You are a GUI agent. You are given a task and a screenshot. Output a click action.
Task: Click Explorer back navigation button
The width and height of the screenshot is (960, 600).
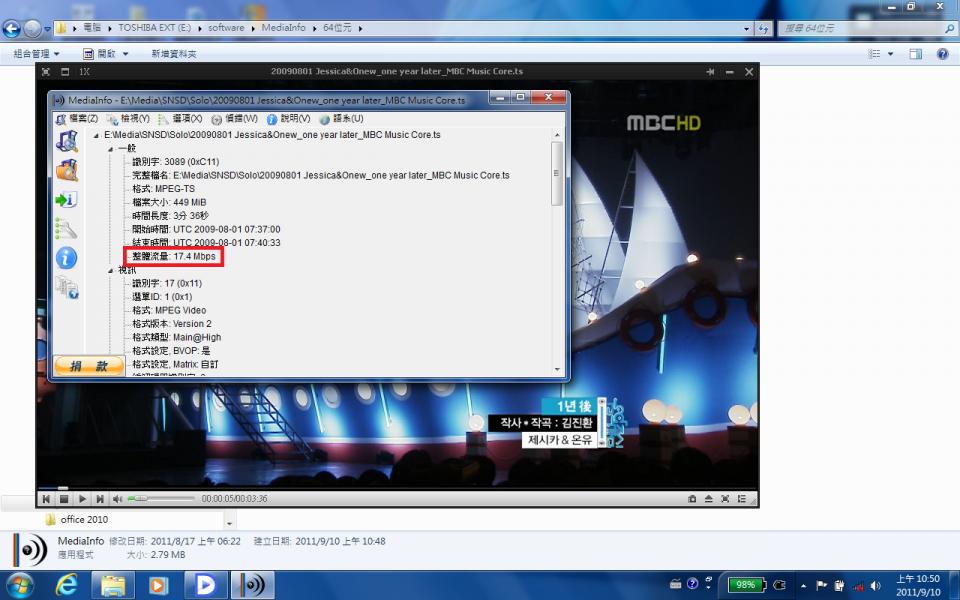pos(12,28)
